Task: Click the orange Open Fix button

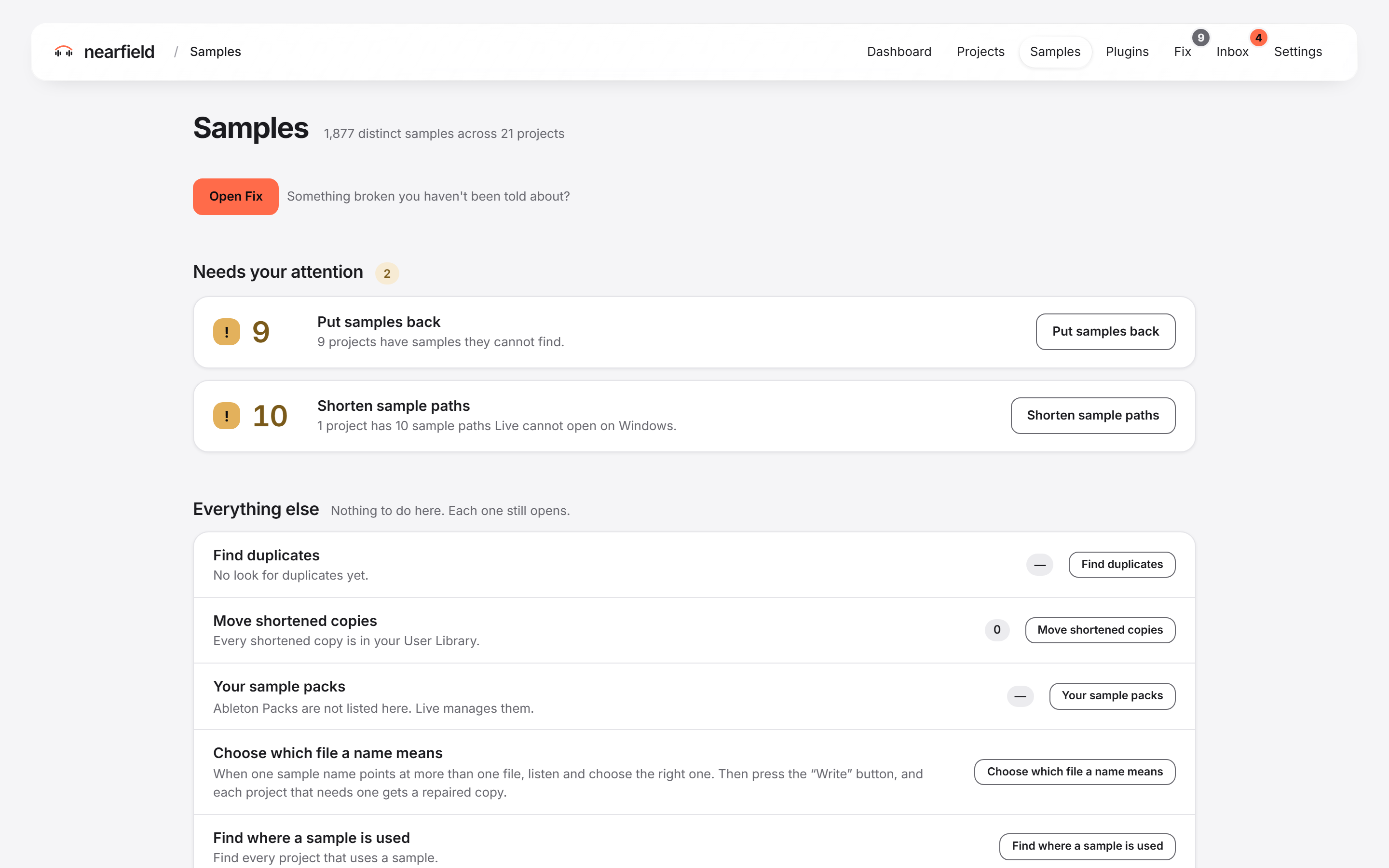Action: [236, 197]
